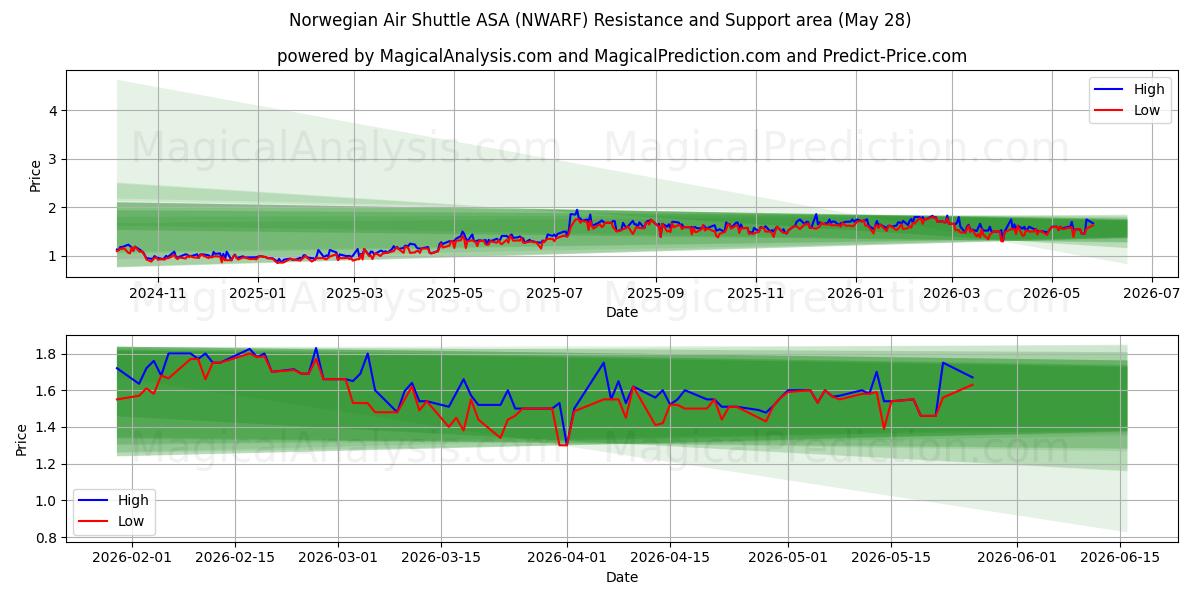Click the red Low line swatch in lower legend
Image resolution: width=1200 pixels, height=600 pixels.
[95, 521]
